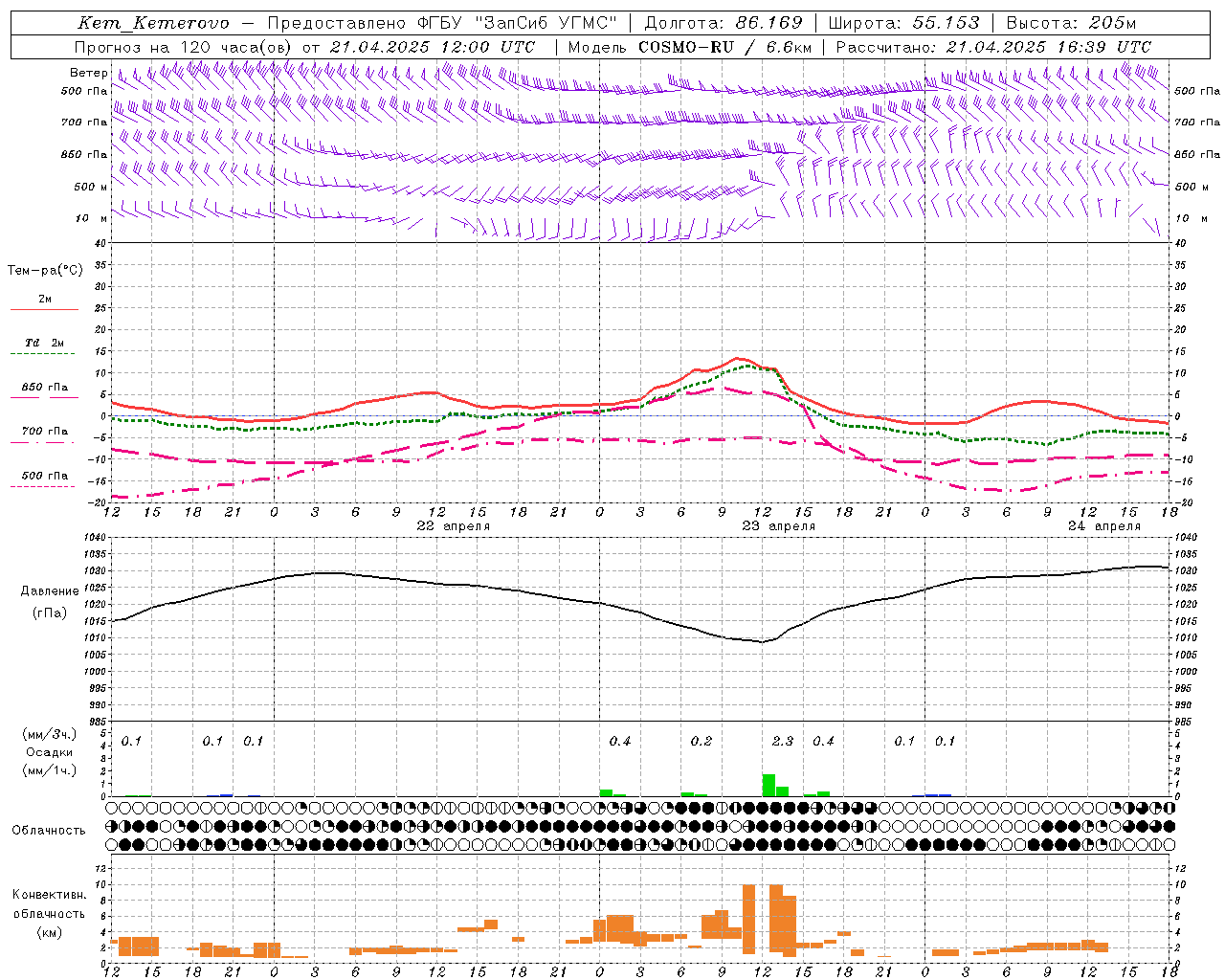Click the 22 апреля date label

453,526
